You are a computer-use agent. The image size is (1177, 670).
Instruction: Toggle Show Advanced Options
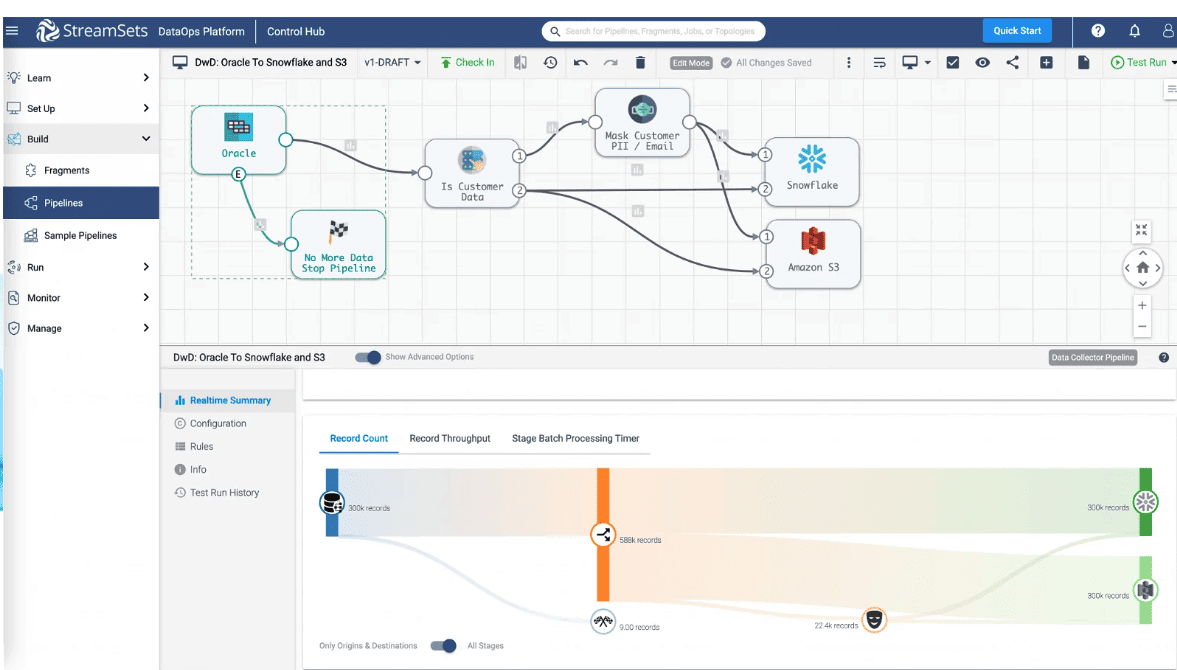click(x=370, y=356)
